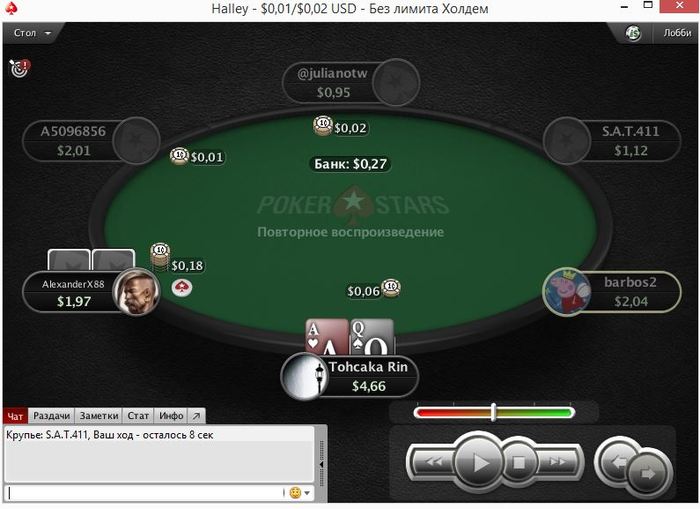Screen dimensions: 700x509
Task: Go to previous hand arrow button
Action: pos(619,462)
